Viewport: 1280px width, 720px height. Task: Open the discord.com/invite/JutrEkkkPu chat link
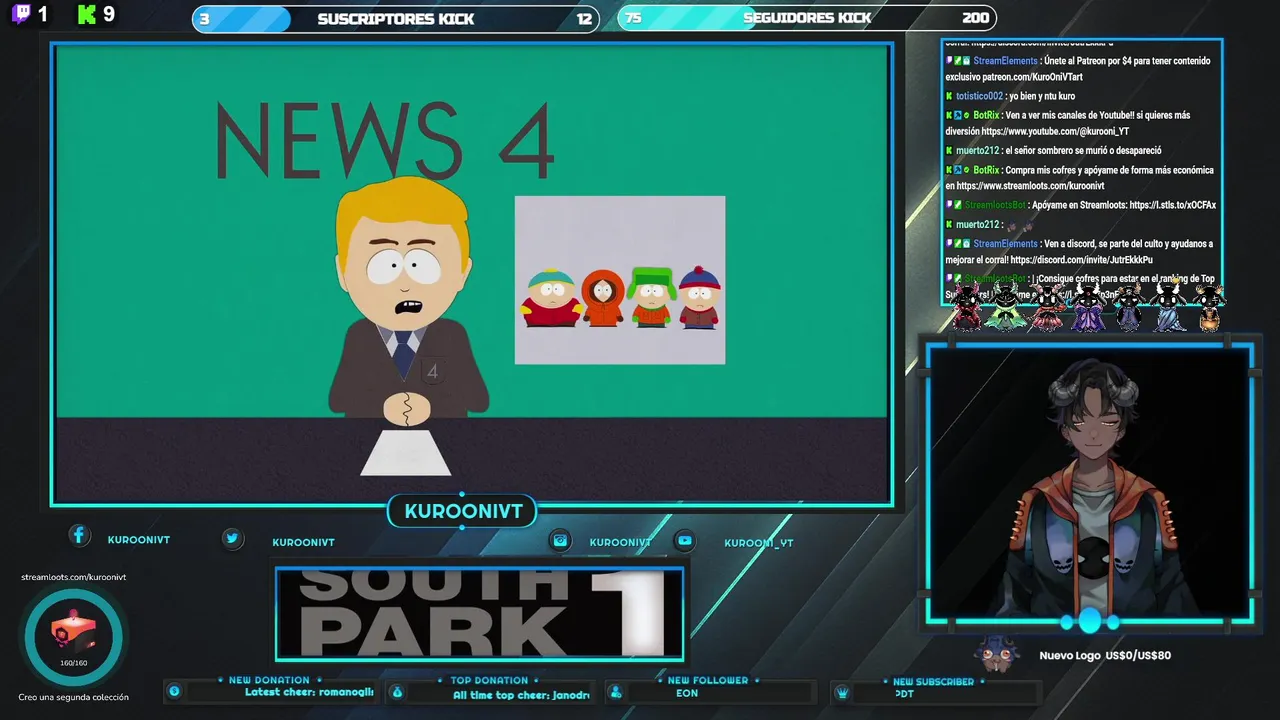[x=1081, y=260]
